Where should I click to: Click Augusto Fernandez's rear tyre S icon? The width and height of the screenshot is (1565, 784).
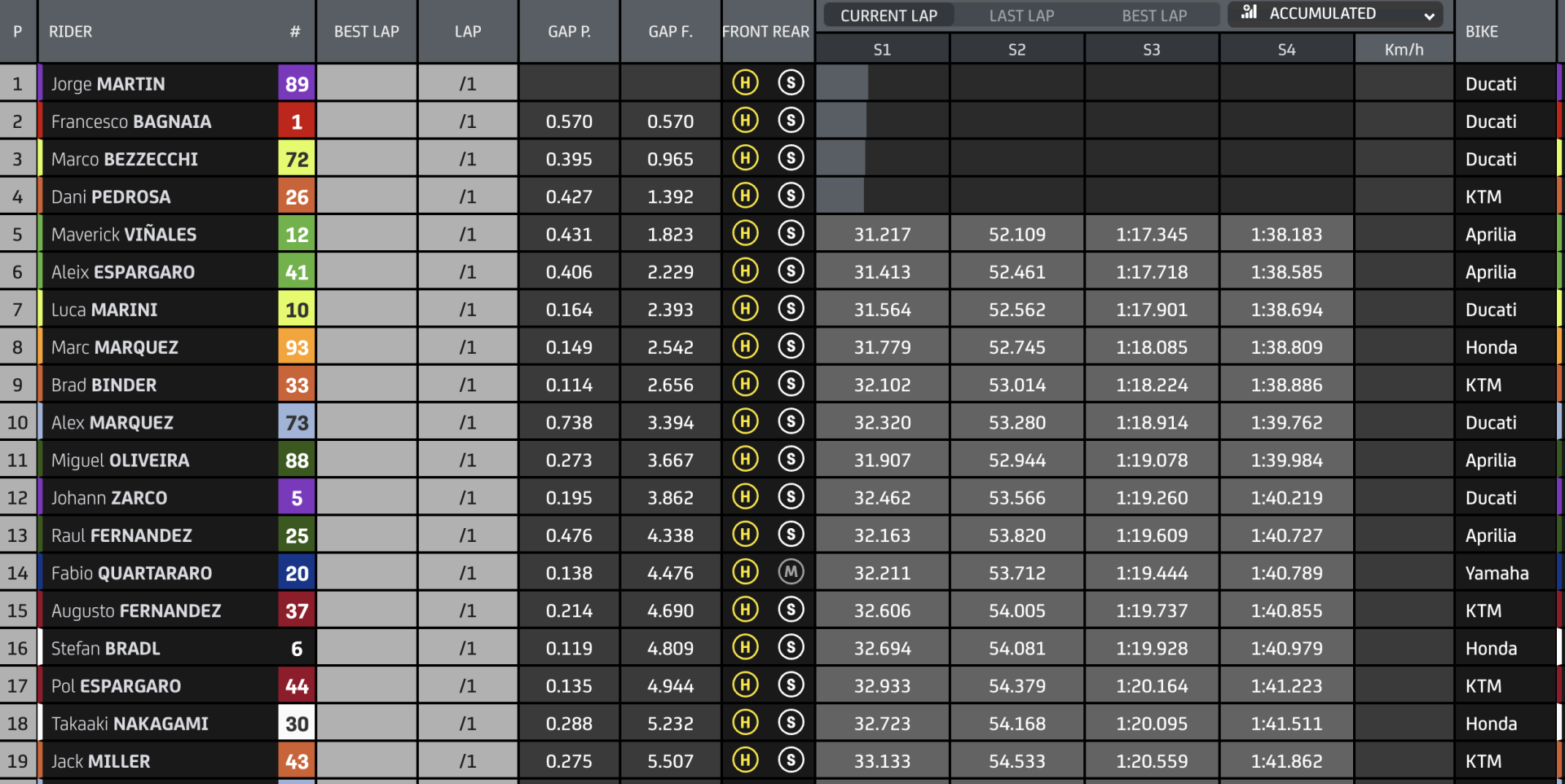[791, 610]
